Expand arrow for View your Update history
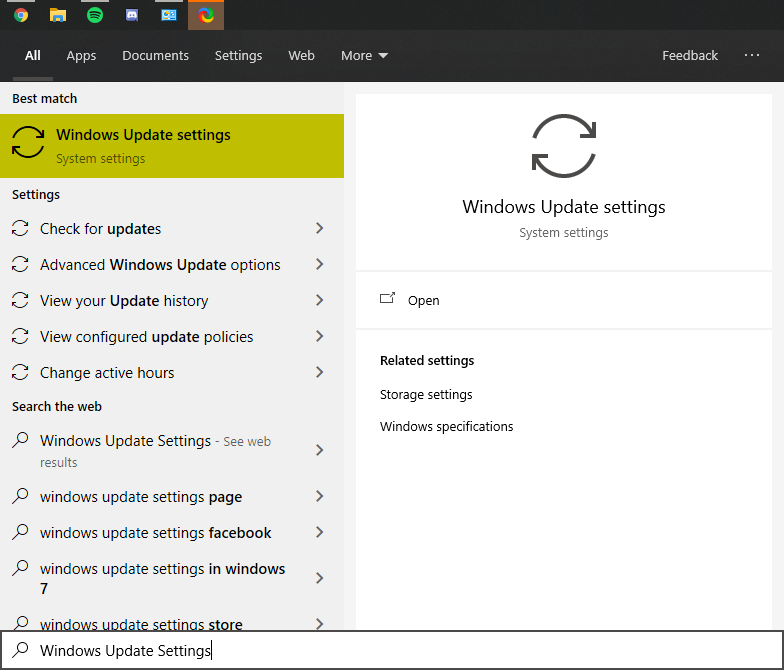 tap(320, 300)
